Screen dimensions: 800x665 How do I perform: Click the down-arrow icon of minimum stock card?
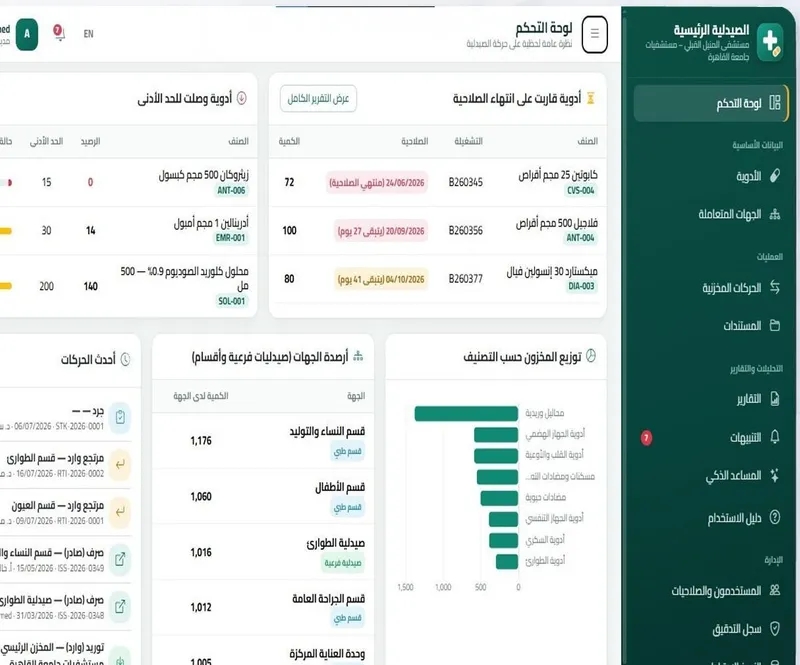pos(242,97)
